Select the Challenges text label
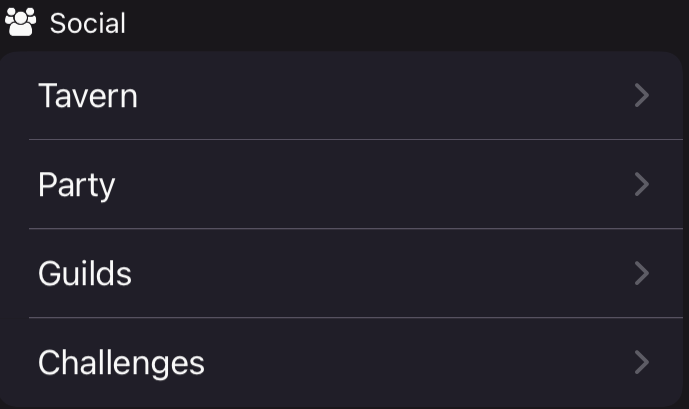 pos(121,362)
